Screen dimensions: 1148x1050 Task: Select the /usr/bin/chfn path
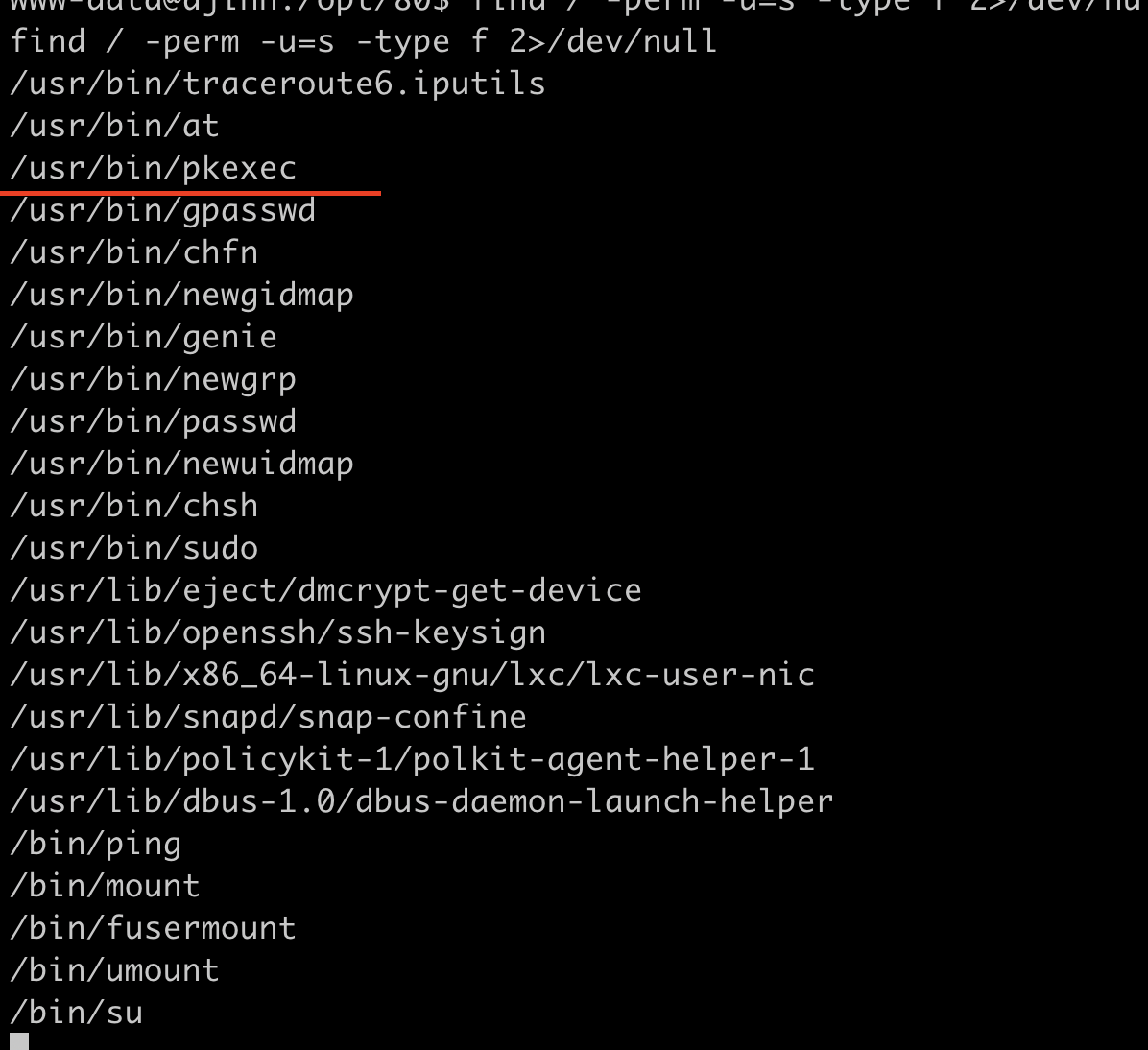134,252
